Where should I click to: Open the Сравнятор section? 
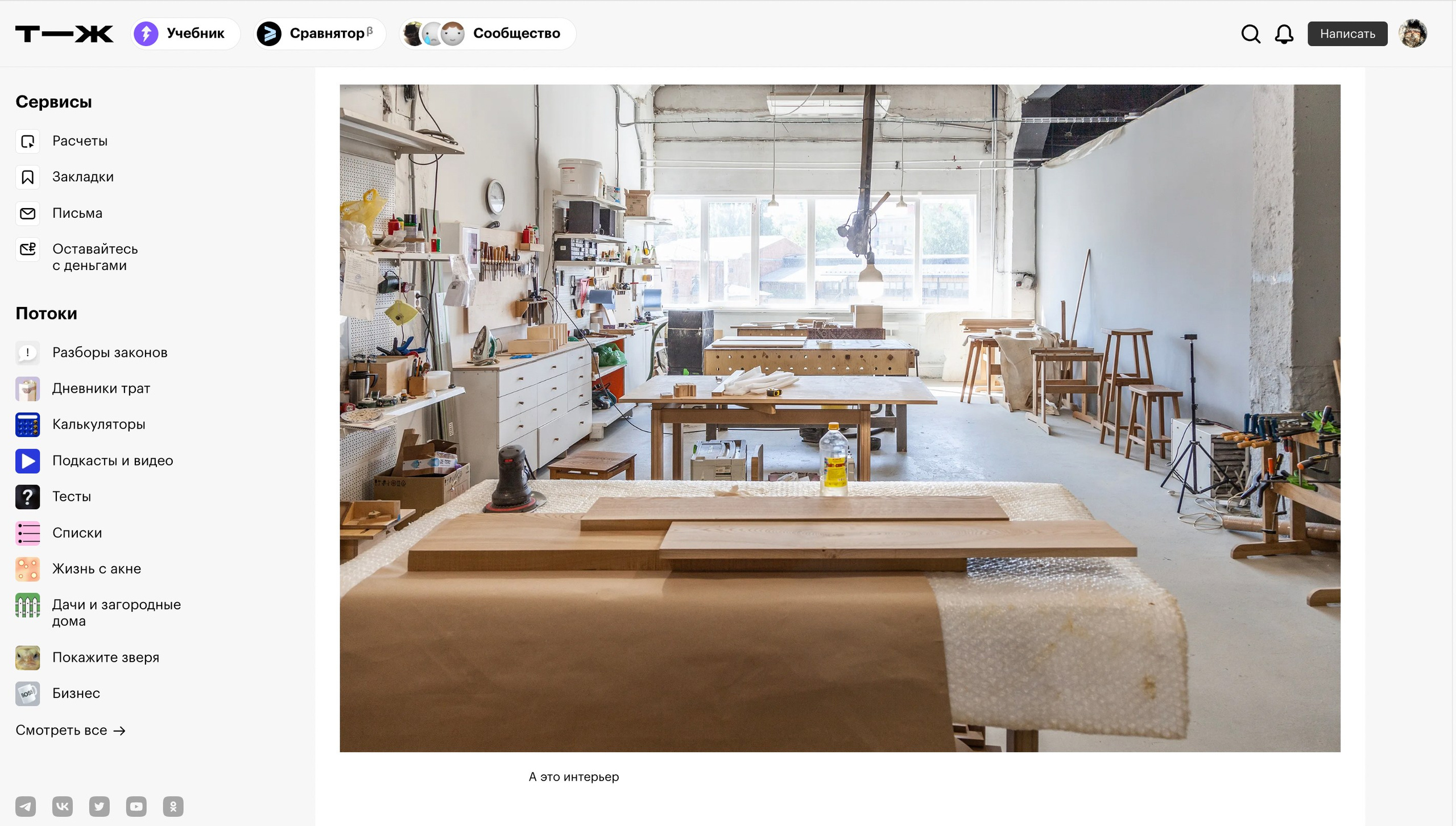pos(320,34)
